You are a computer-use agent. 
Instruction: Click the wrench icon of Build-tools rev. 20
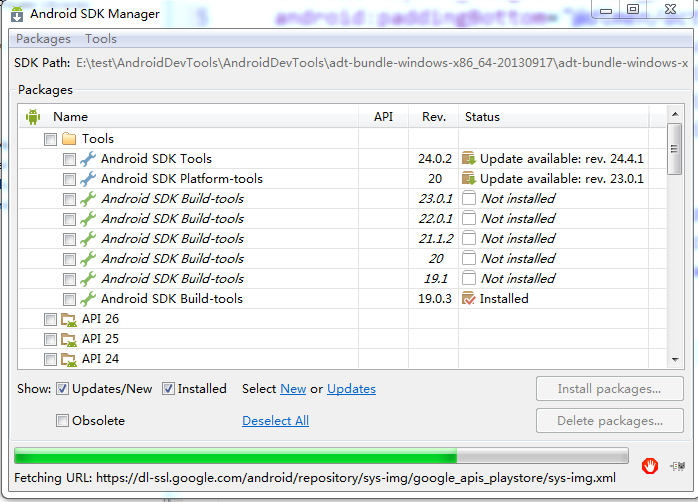(88, 259)
